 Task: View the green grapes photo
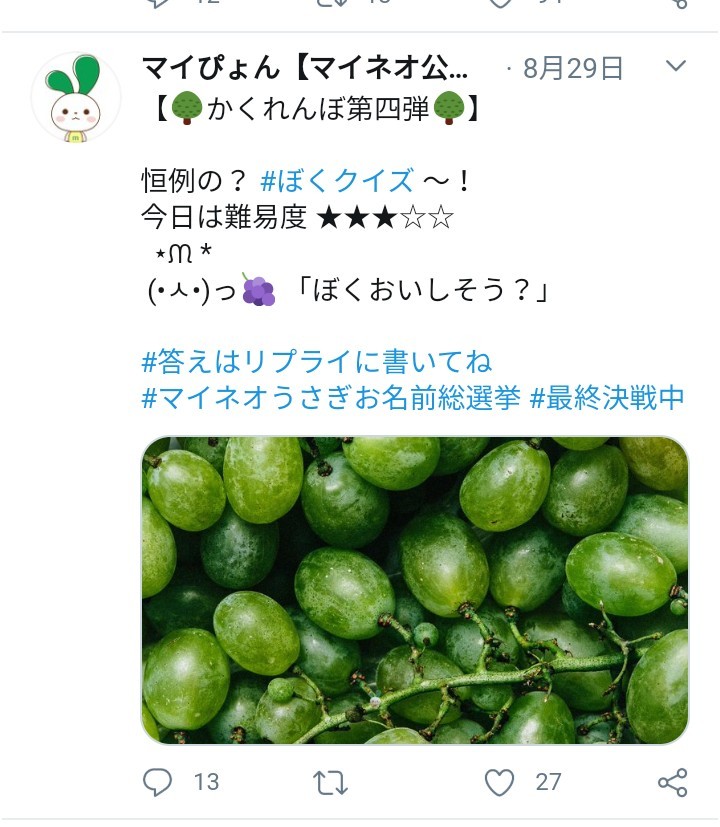tap(414, 590)
